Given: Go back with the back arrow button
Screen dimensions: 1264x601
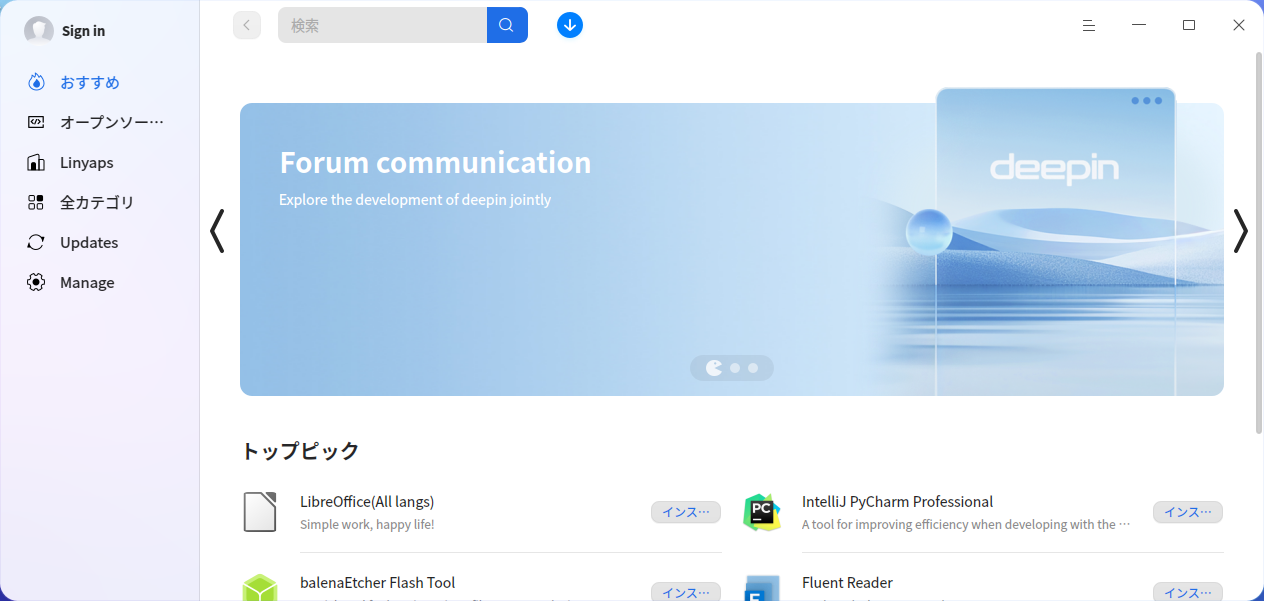Looking at the screenshot, I should (247, 25).
